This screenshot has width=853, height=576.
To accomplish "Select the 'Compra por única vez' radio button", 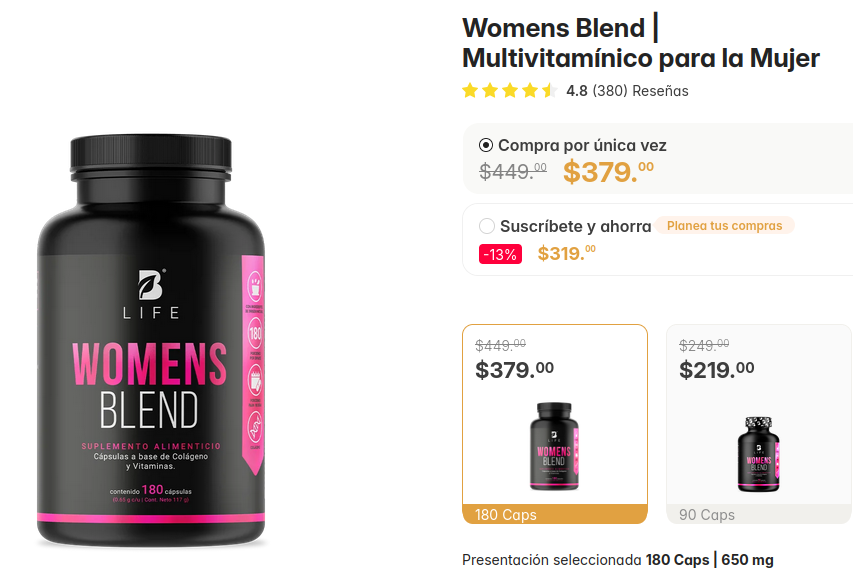I will (486, 145).
